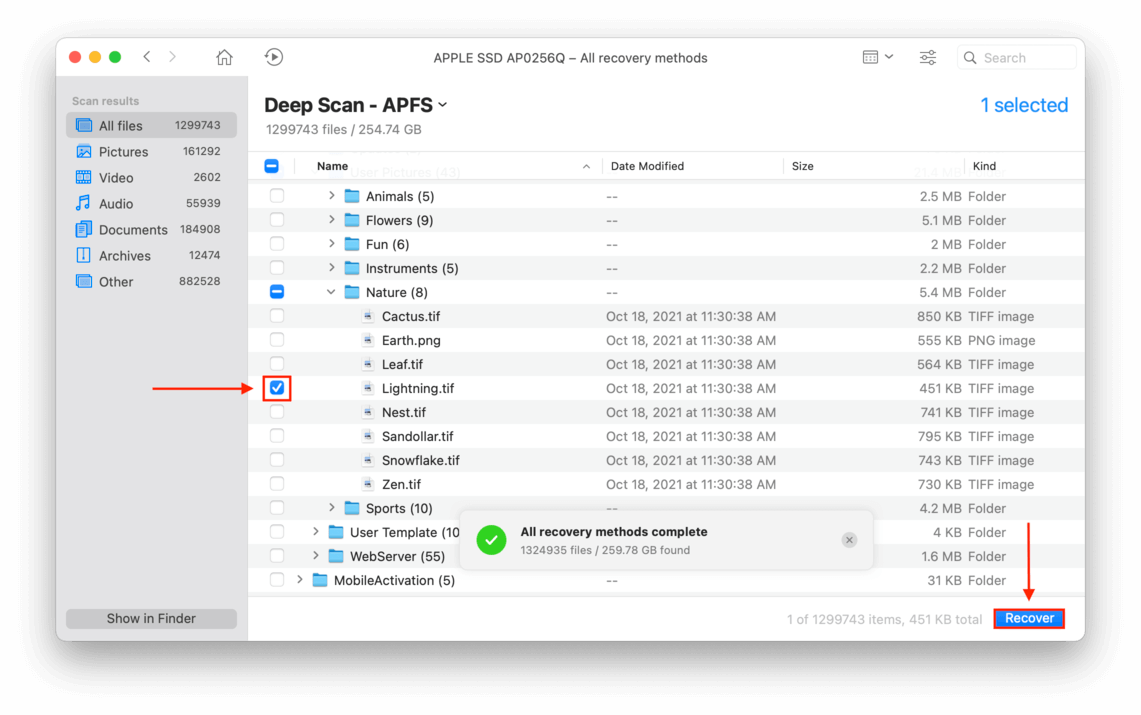The height and width of the screenshot is (715, 1141).
Task: Click the Leaf.tif file icon
Action: coord(368,364)
